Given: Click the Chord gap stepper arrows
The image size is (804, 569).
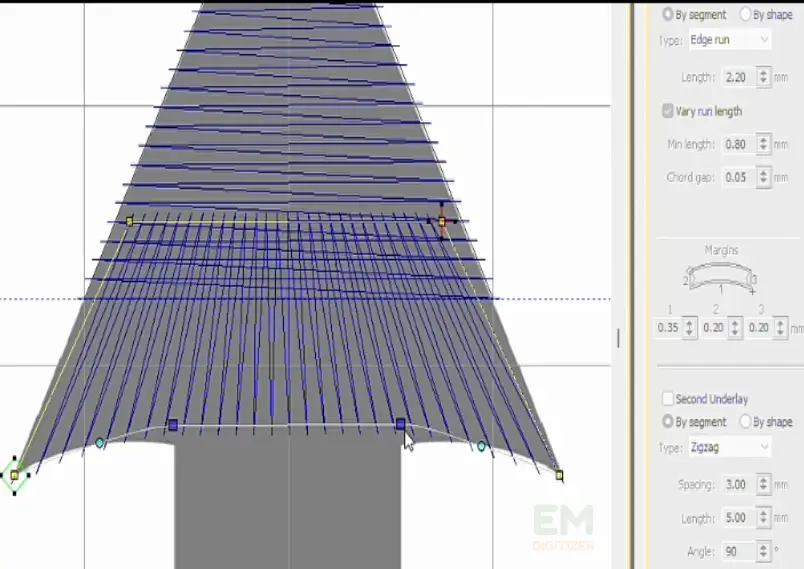Looking at the screenshot, I should tap(763, 177).
